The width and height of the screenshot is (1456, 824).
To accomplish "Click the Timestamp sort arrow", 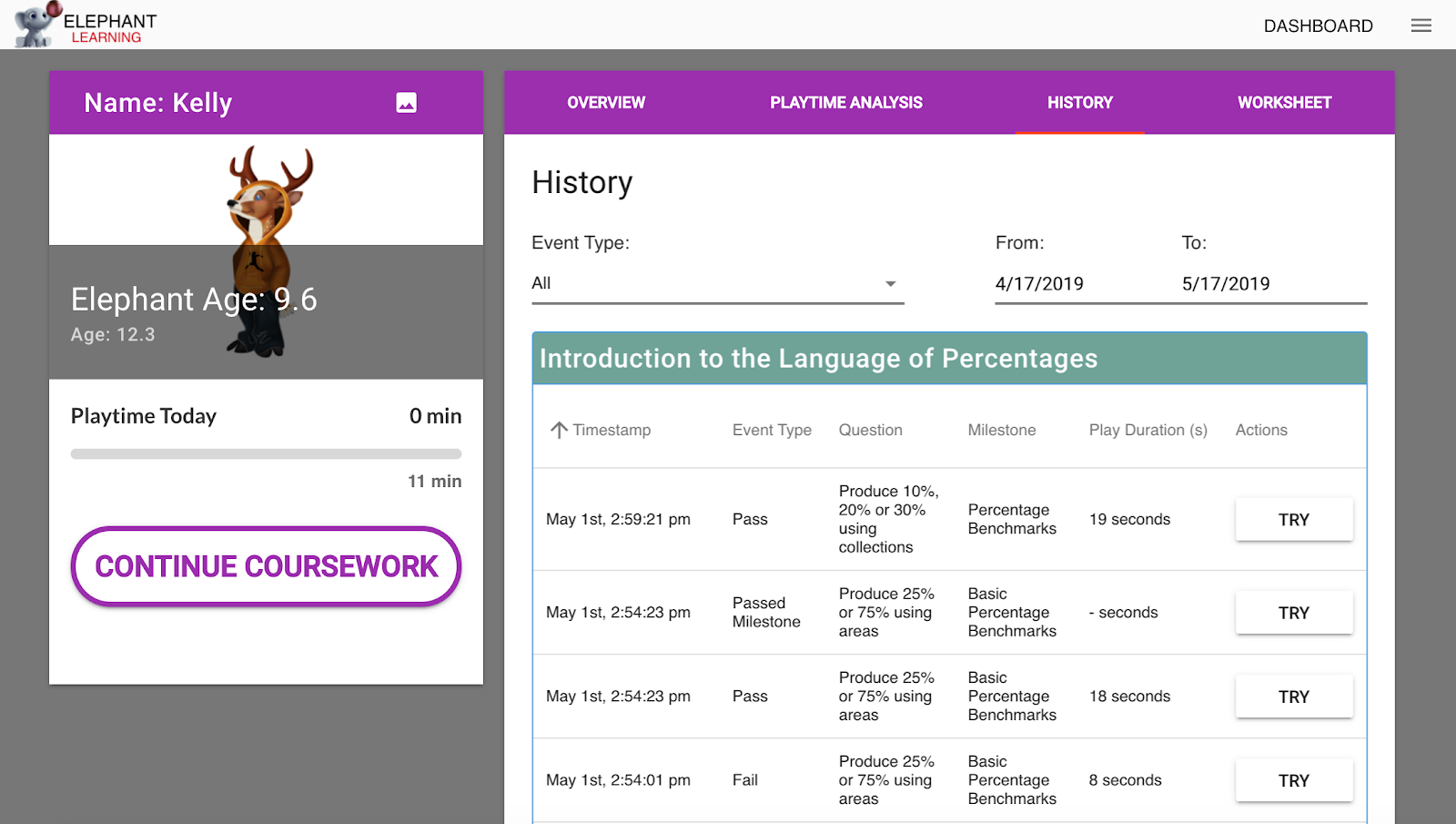I will [557, 430].
